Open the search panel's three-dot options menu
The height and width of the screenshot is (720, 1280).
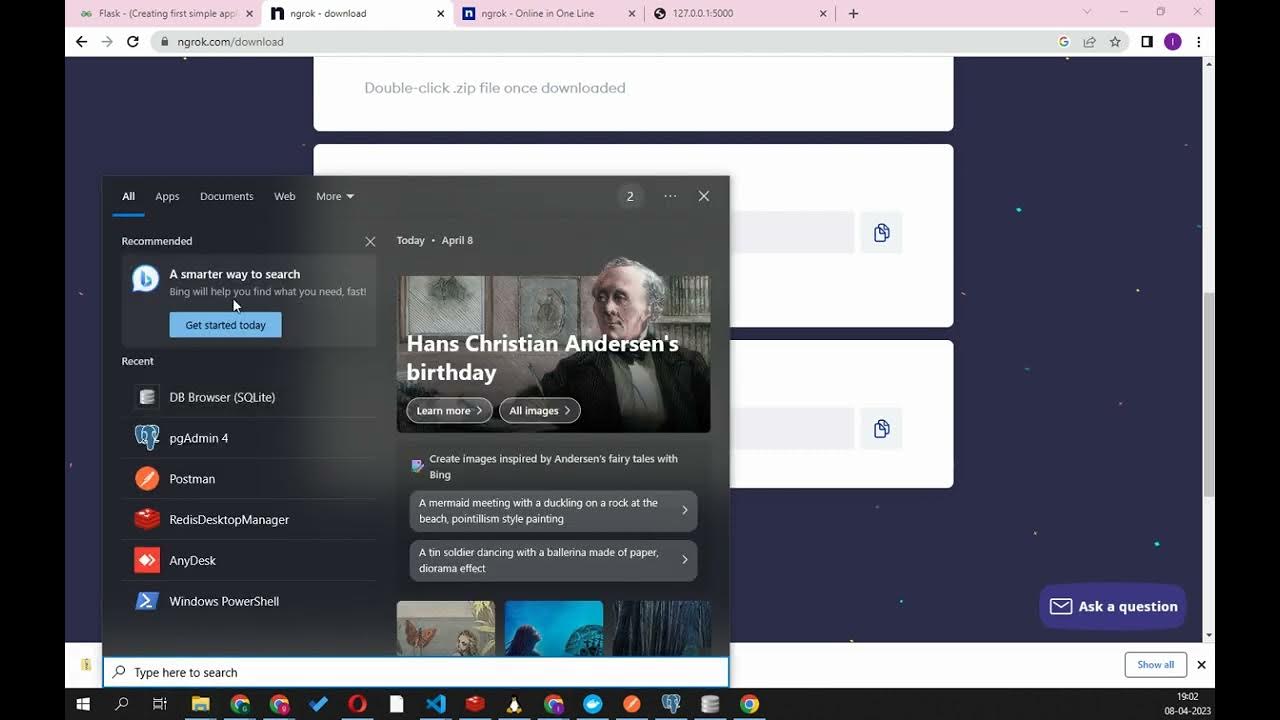click(x=670, y=196)
